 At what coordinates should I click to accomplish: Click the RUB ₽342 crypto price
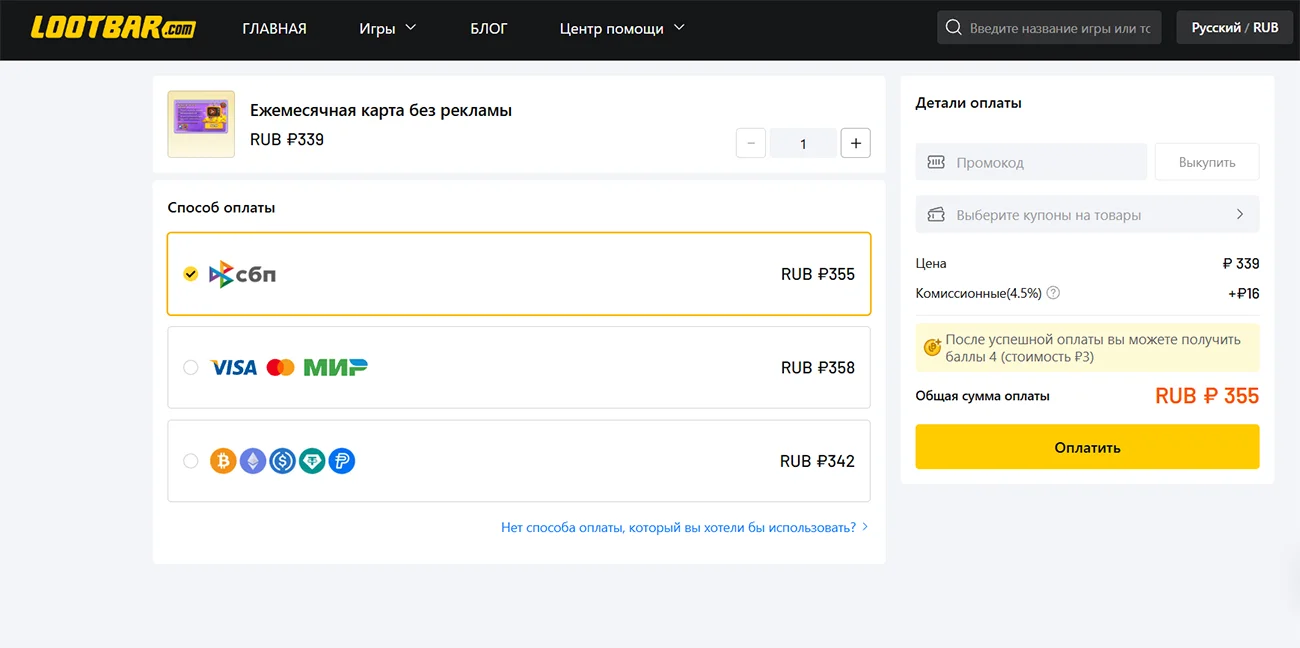coord(818,461)
